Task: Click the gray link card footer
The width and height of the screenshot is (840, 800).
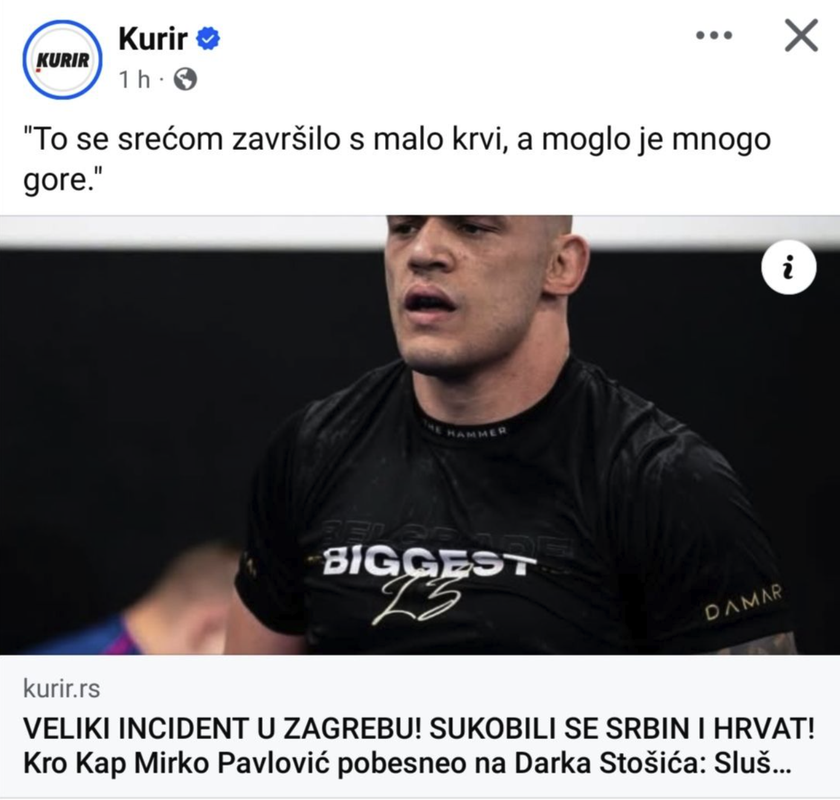Action: 420,726
